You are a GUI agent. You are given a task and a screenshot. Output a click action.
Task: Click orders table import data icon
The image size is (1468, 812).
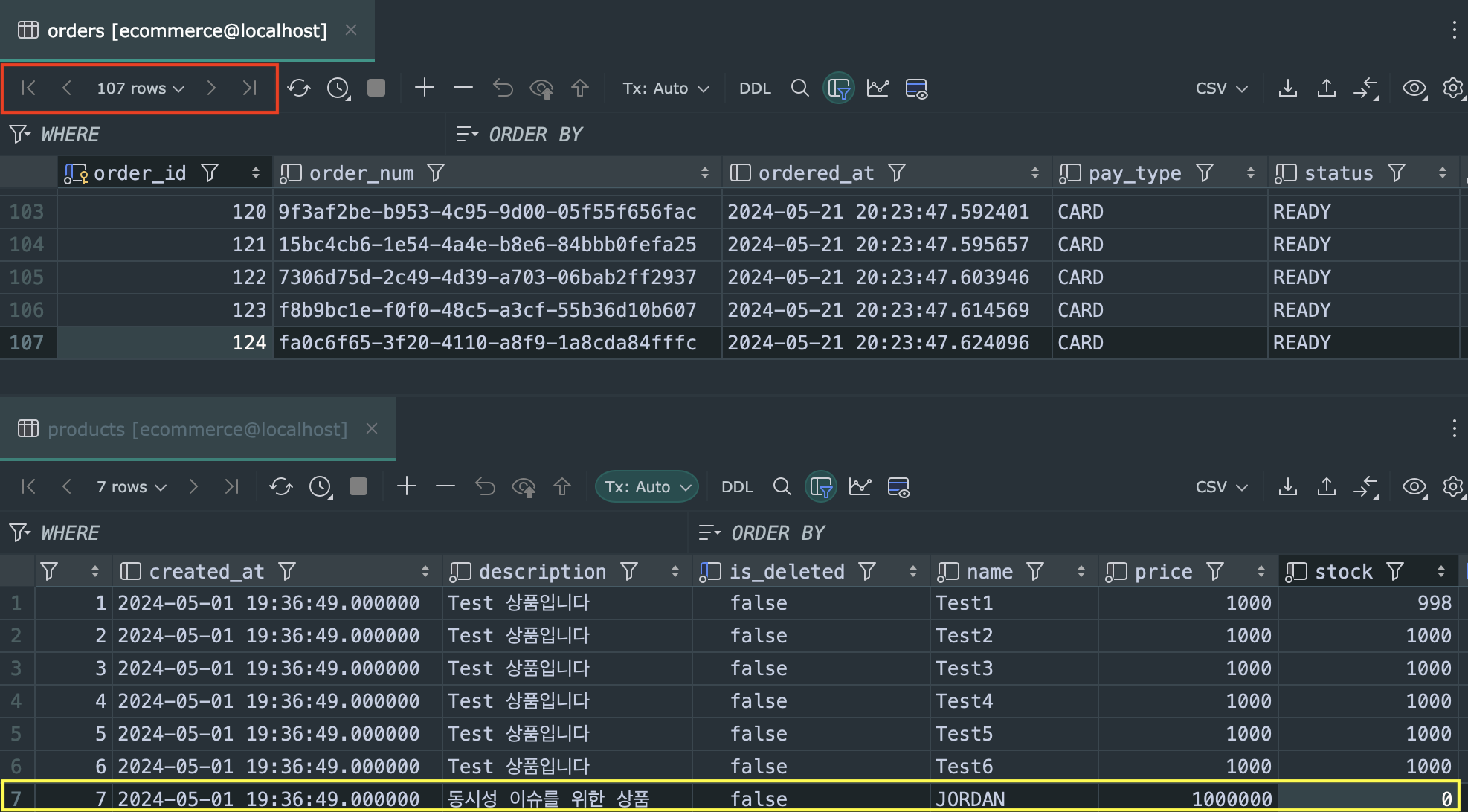pos(1326,88)
